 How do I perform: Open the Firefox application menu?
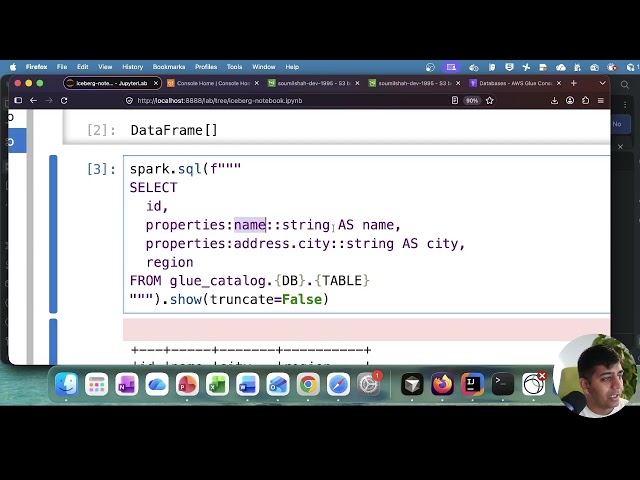click(x=36, y=67)
